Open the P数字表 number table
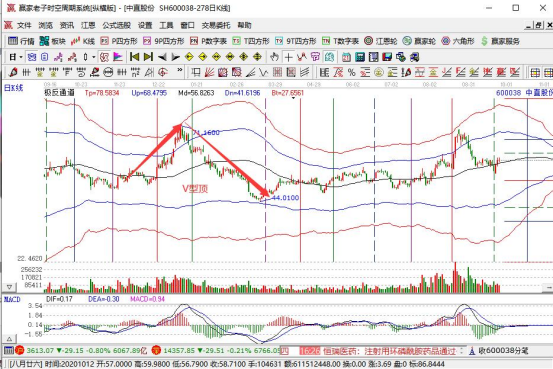 point(208,41)
